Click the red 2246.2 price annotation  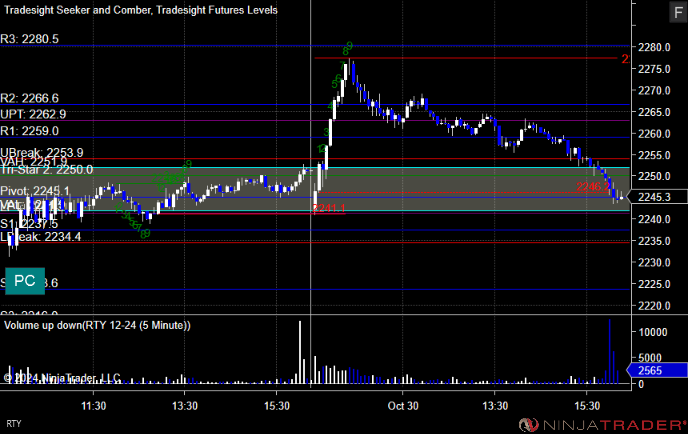pos(593,187)
